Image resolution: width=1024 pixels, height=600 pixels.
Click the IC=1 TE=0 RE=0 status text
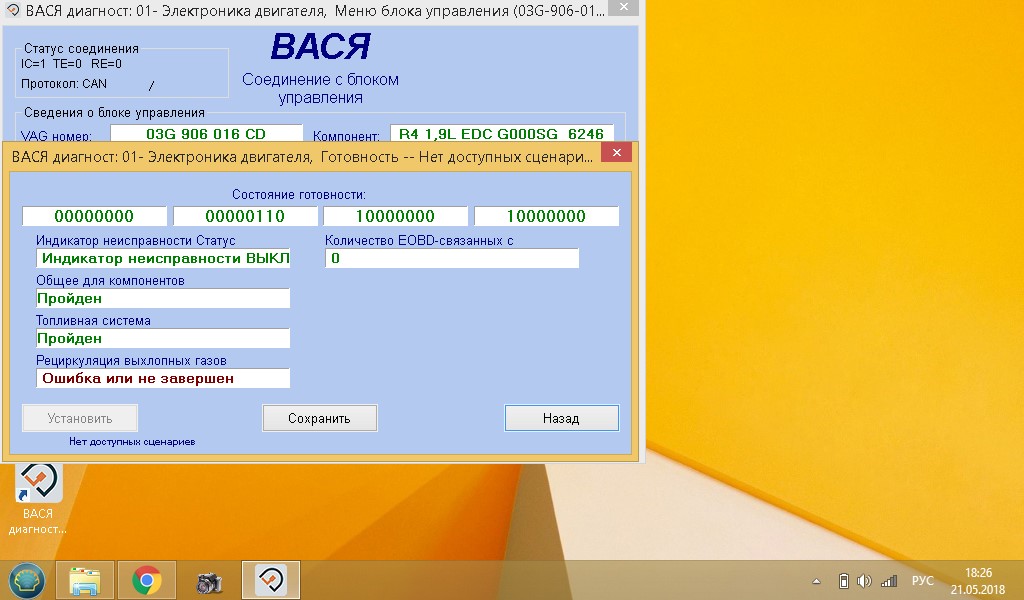pyautogui.click(x=71, y=64)
